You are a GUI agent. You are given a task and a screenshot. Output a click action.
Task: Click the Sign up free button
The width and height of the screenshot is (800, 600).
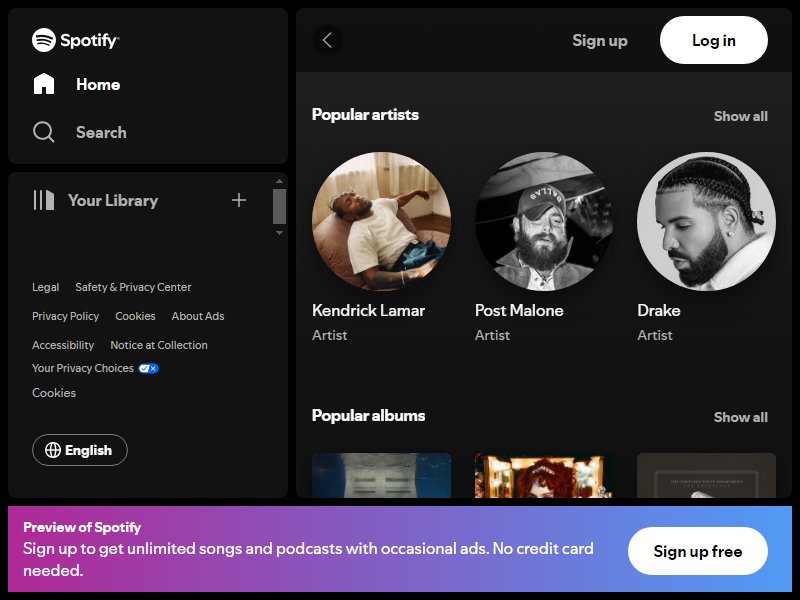pyautogui.click(x=698, y=551)
